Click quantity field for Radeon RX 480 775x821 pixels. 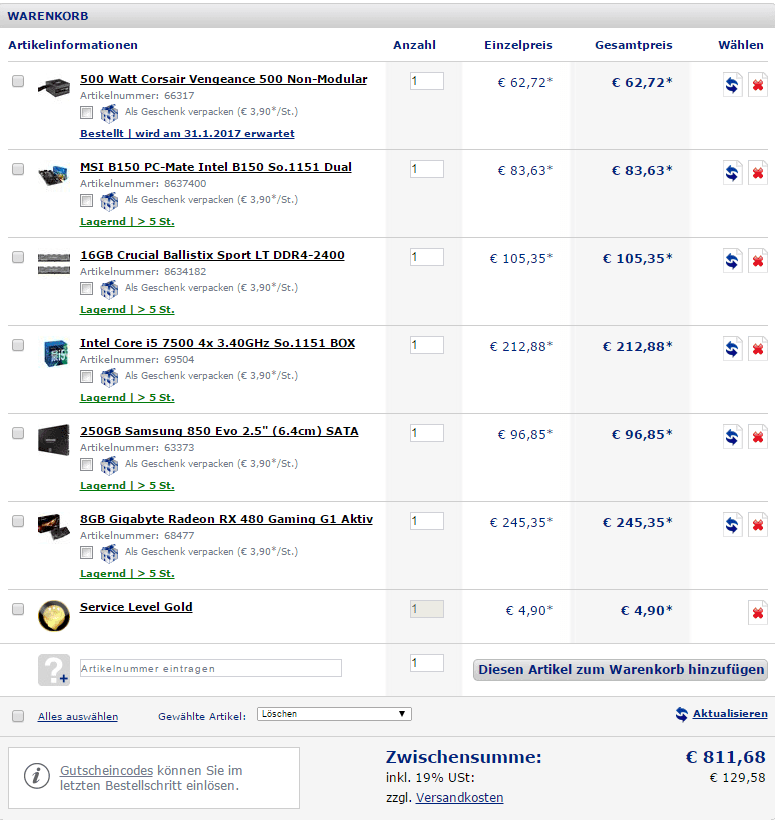(427, 521)
